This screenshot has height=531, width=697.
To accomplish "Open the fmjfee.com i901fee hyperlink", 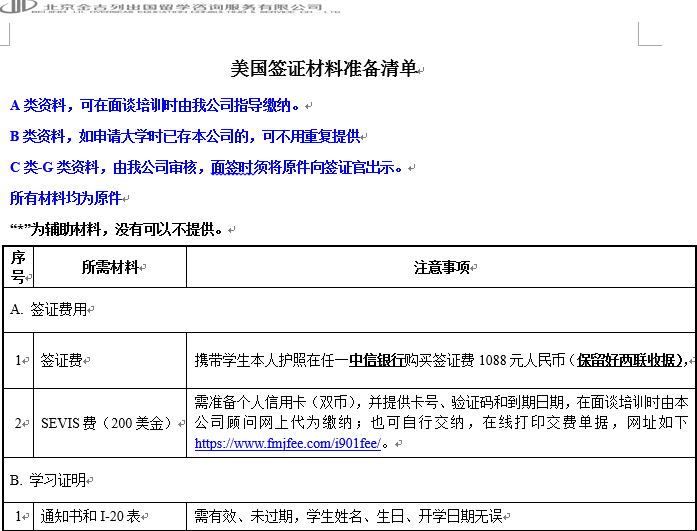I will click(287, 443).
